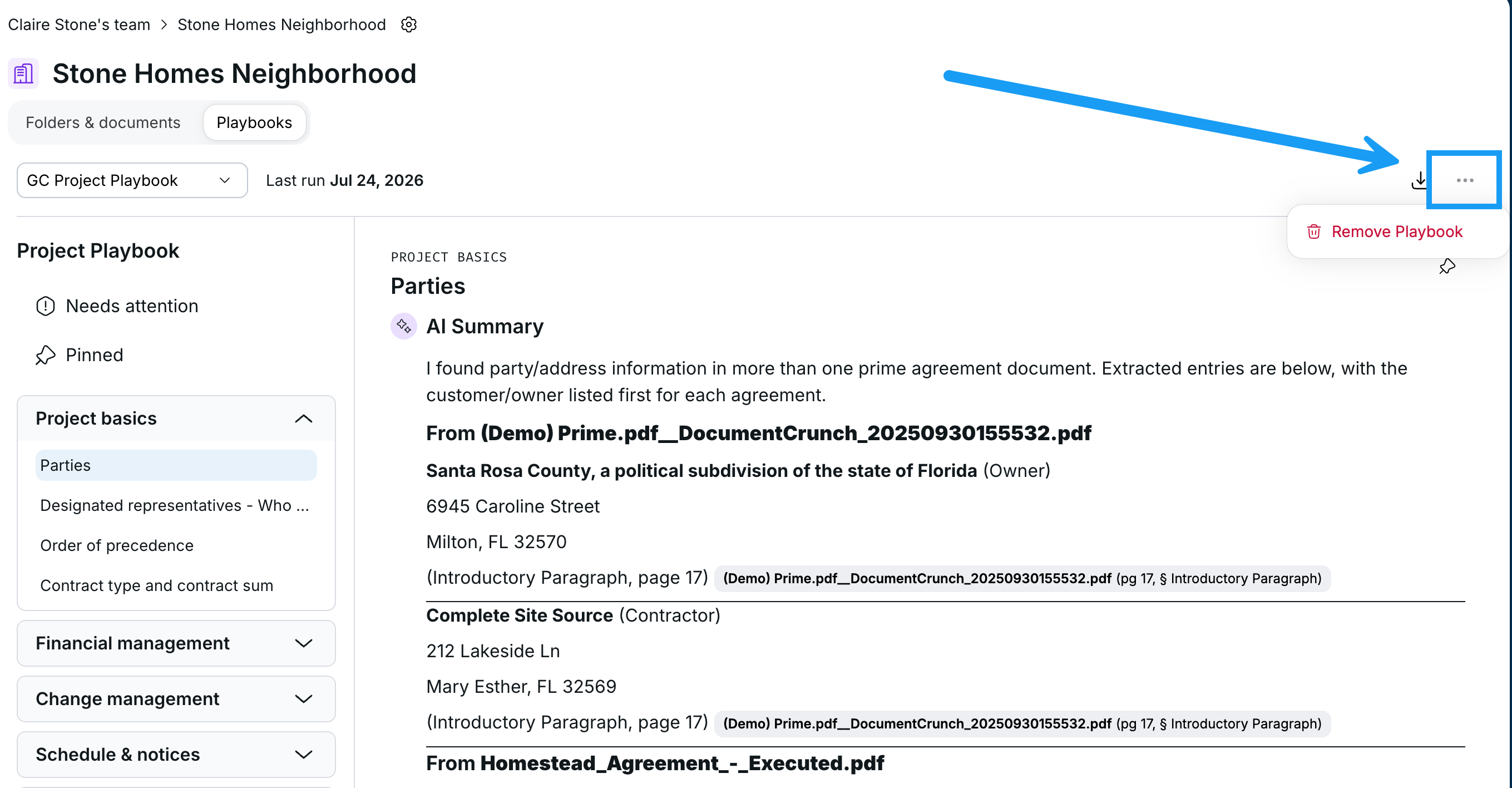Expand the Financial management section
The height and width of the screenshot is (788, 1512).
[176, 643]
